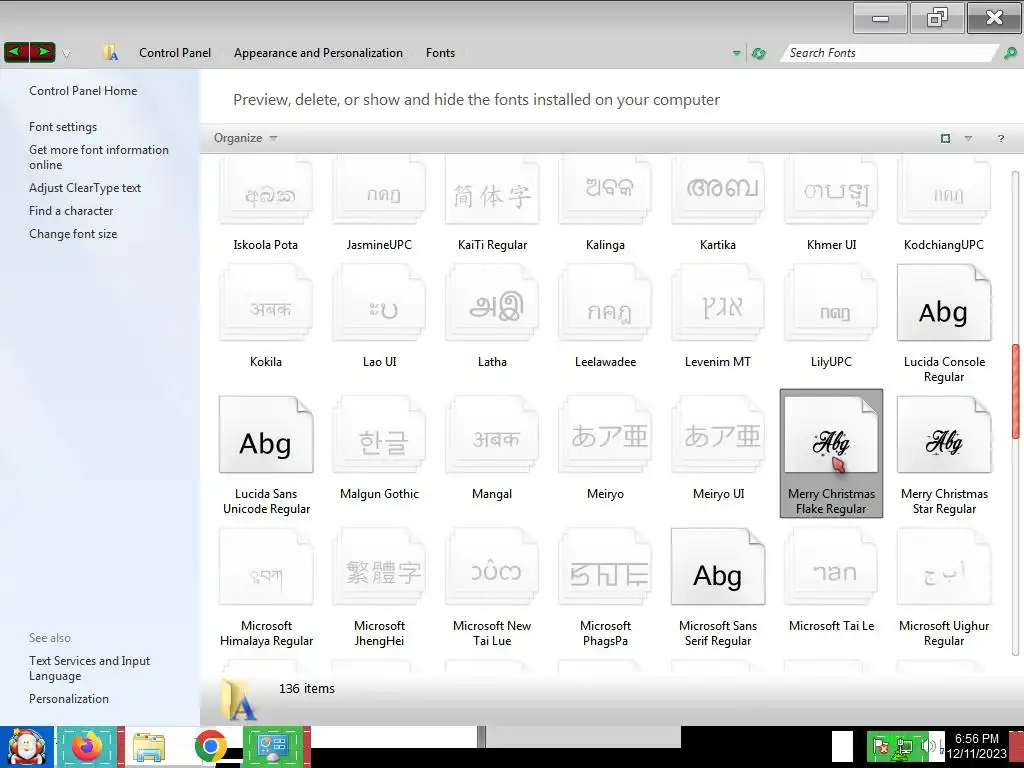Go forward with the right arrow
The image size is (1024, 768).
coord(42,52)
